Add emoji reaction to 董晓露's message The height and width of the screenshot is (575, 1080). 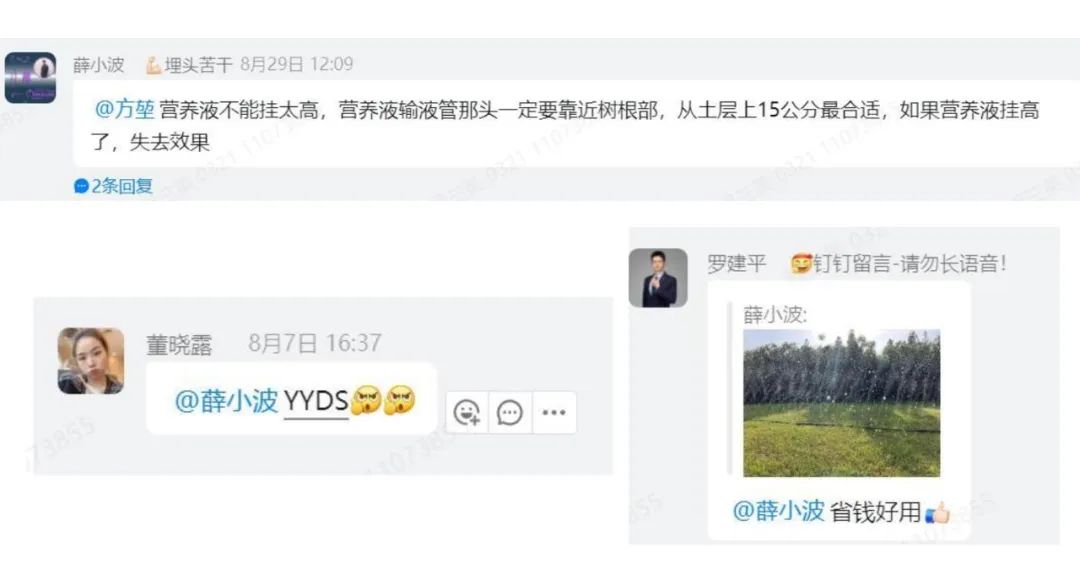467,412
